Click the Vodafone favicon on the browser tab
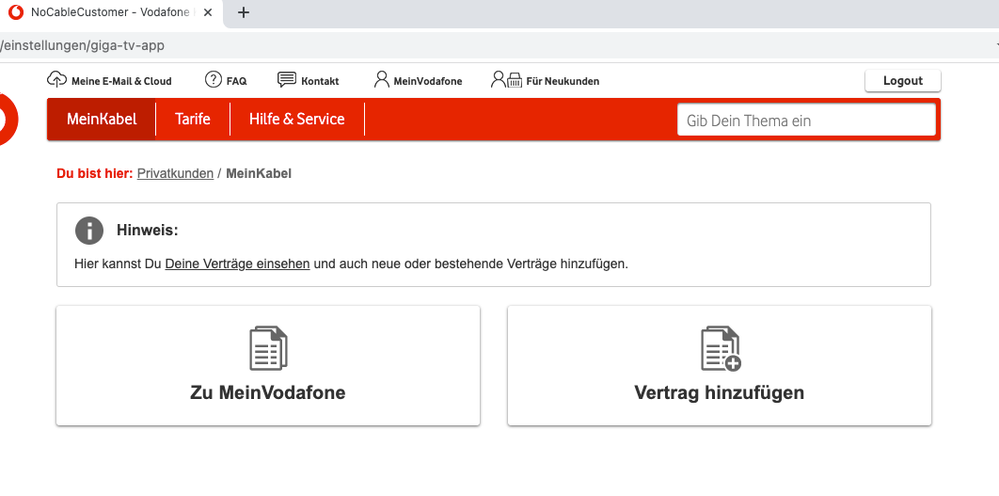999x496 pixels. tap(16, 13)
